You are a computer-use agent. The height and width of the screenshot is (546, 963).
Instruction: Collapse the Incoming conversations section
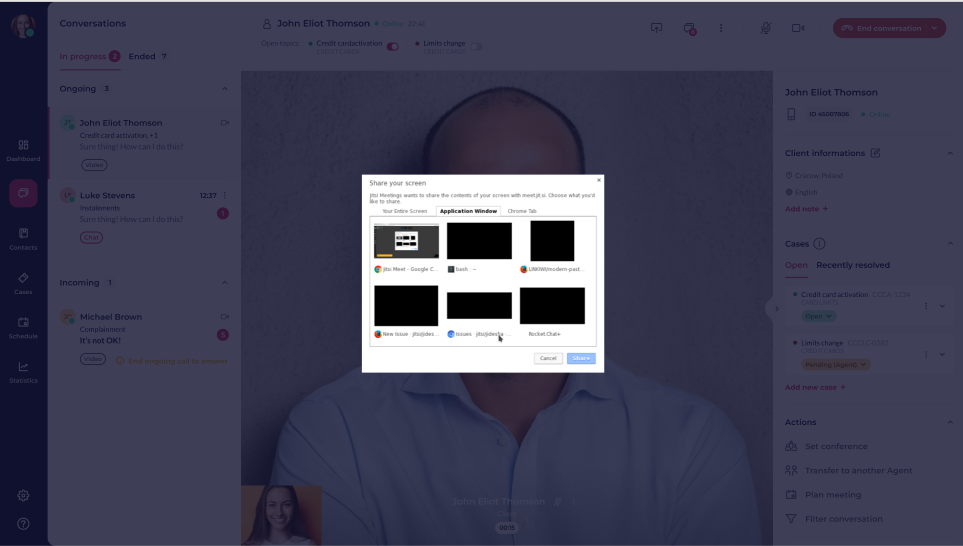click(225, 283)
